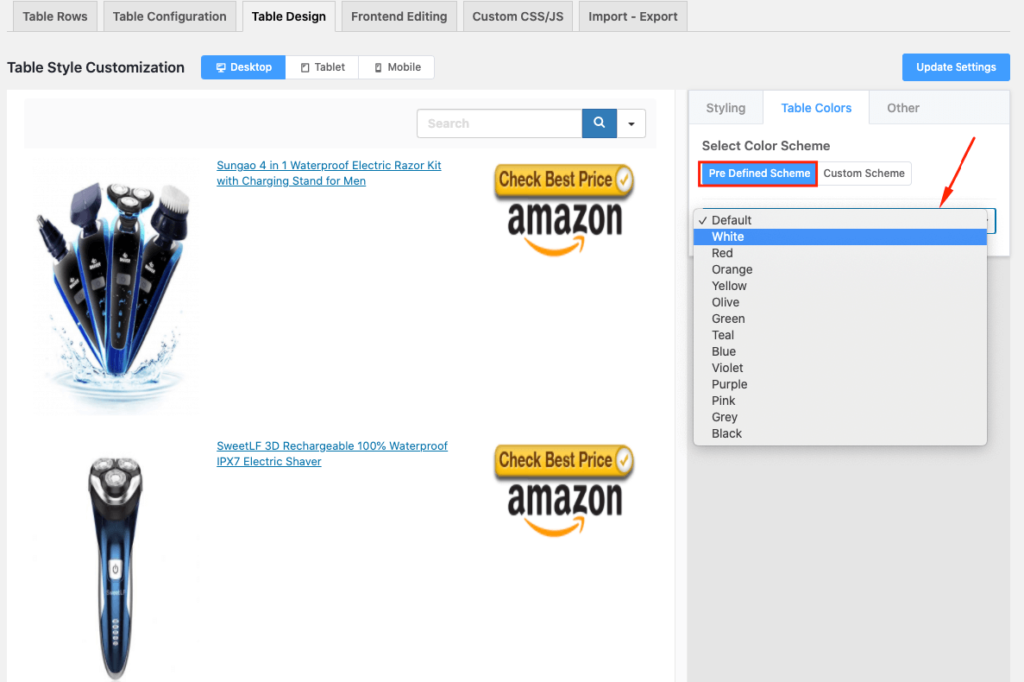This screenshot has height=682, width=1024.
Task: Click into the table Search field
Action: [500, 123]
